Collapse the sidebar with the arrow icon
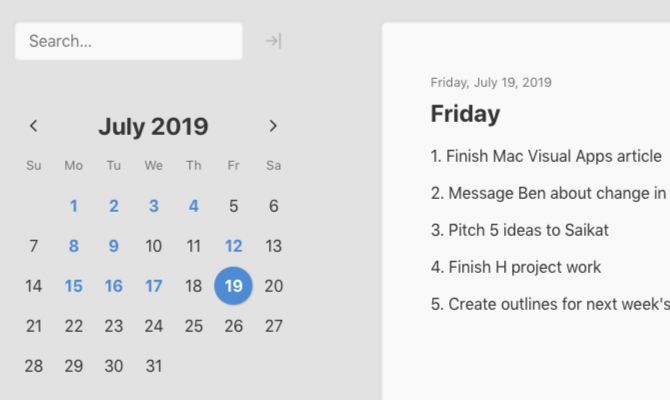 tap(273, 41)
